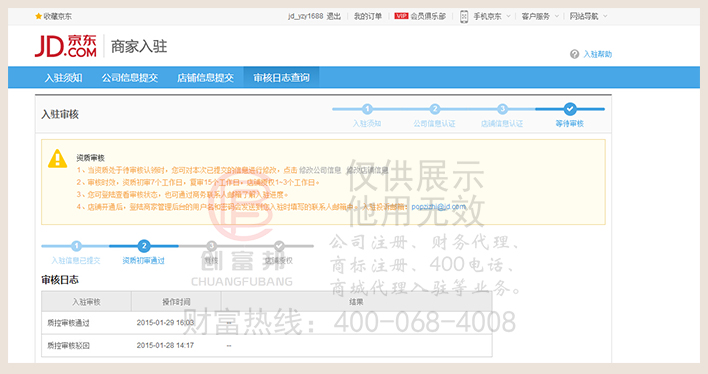The image size is (708, 374).
Task: Click username jd_yzy1688
Action: click(306, 16)
